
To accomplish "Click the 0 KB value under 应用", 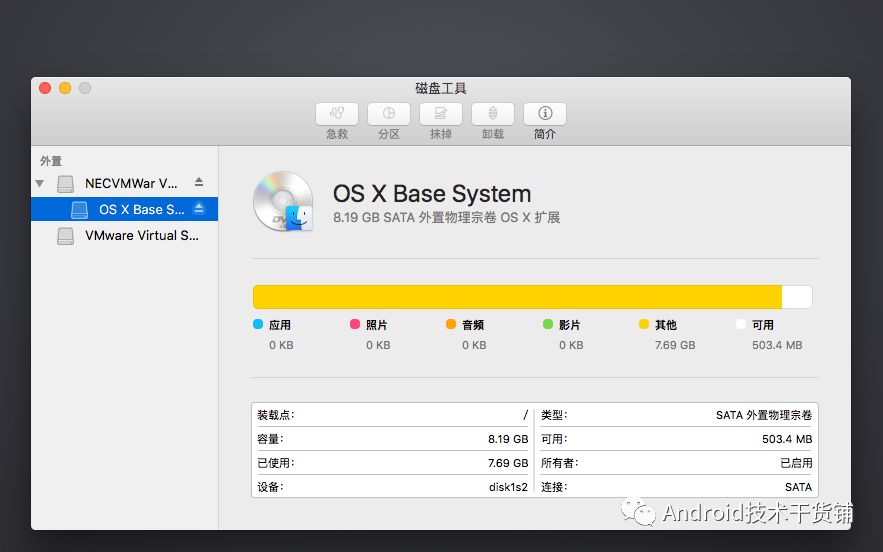I will [x=281, y=345].
